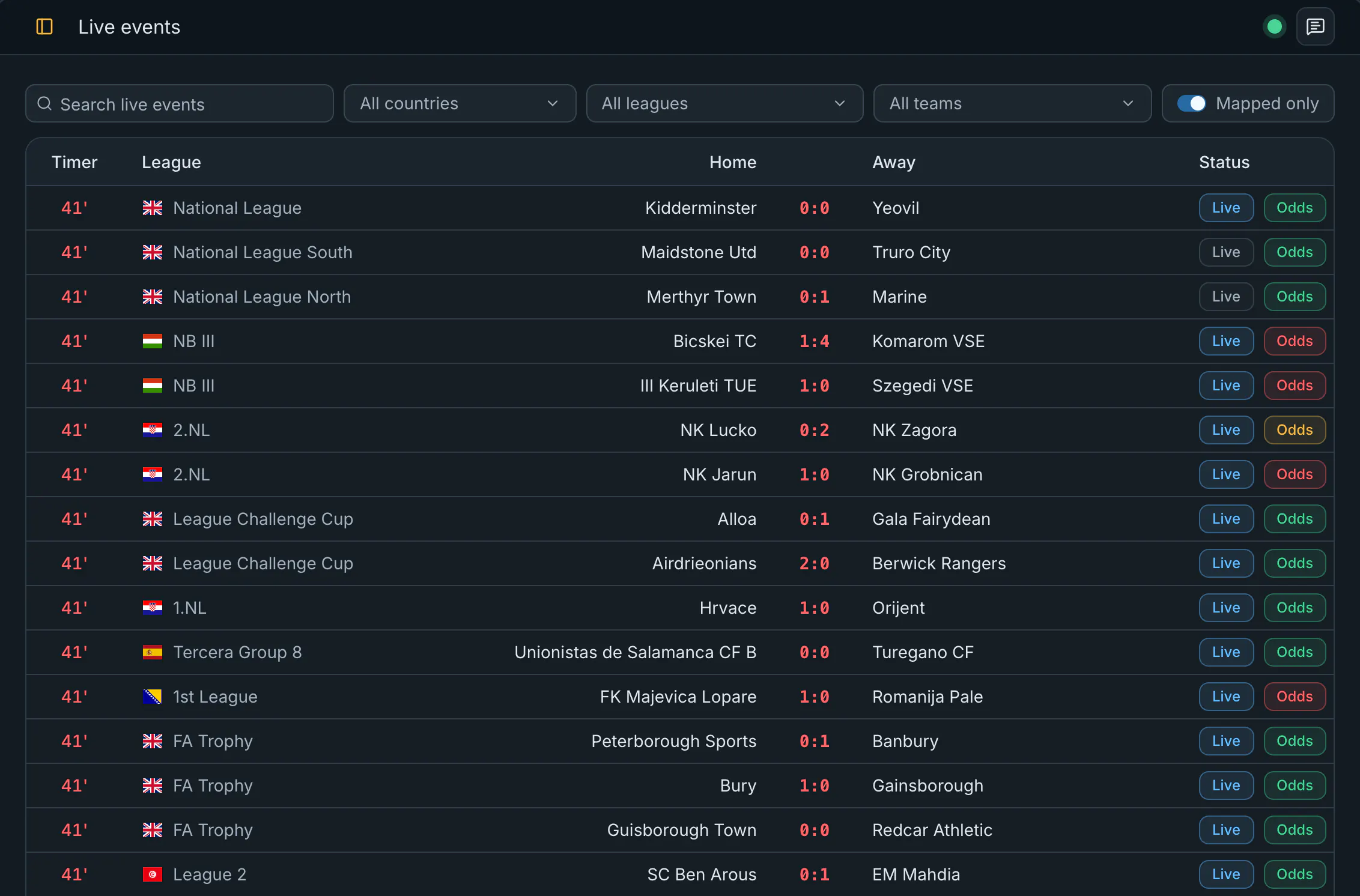Screen dimensions: 1360x896
Task: Click the Bosnia flag beside 1st League
Action: pyautogui.click(x=153, y=697)
